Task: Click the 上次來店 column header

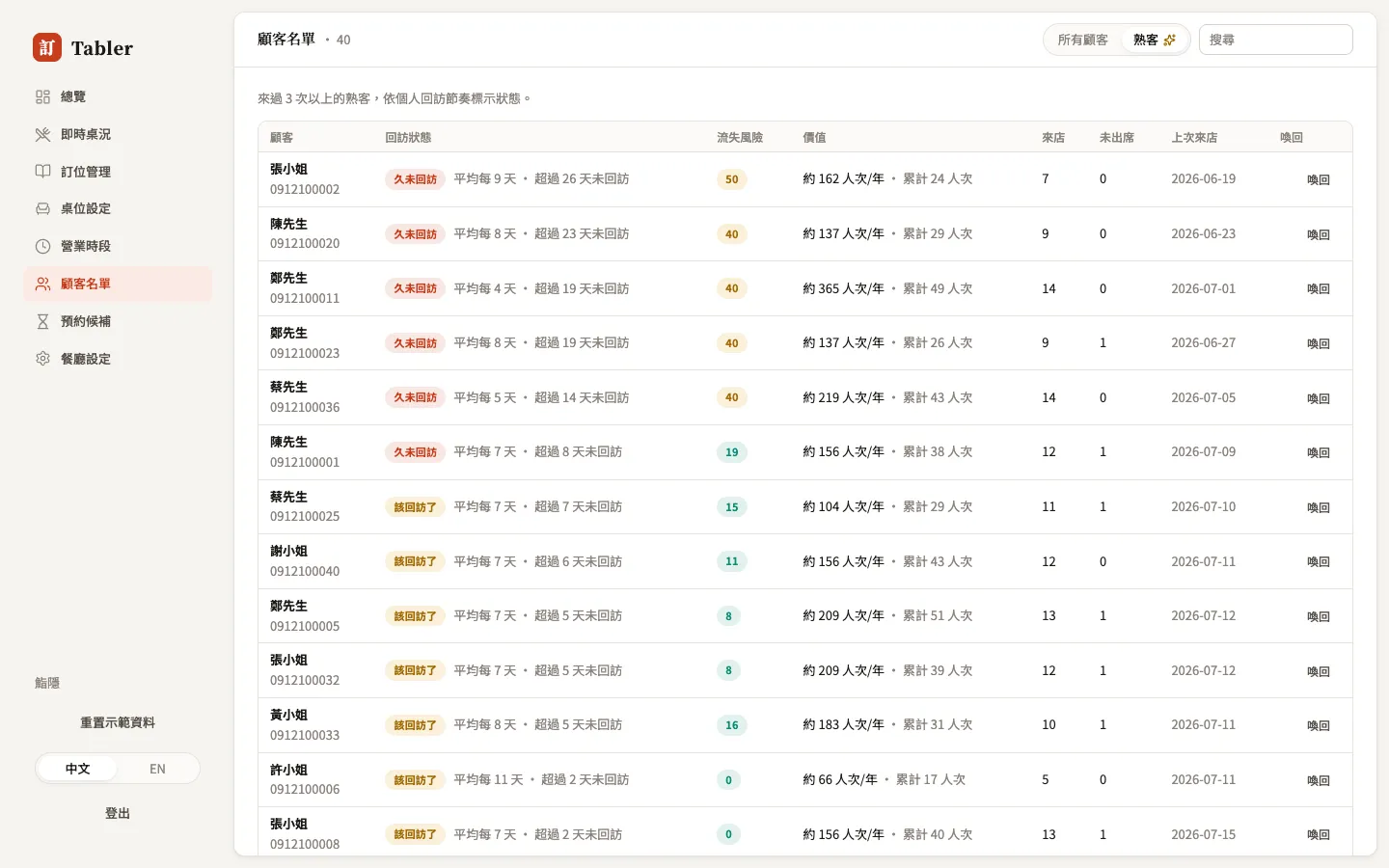Action: coord(1194,137)
